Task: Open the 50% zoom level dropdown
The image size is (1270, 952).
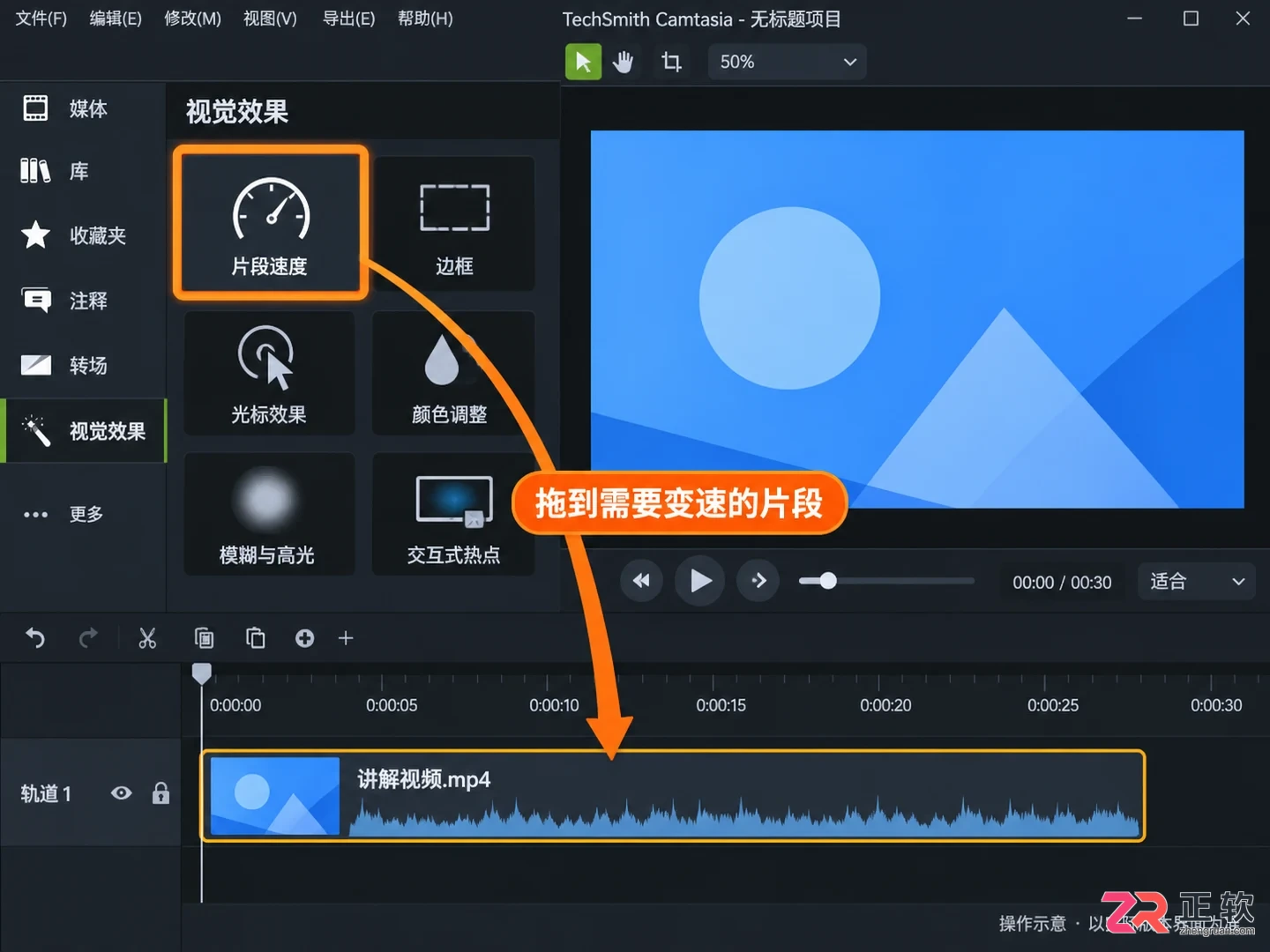Action: tap(787, 62)
